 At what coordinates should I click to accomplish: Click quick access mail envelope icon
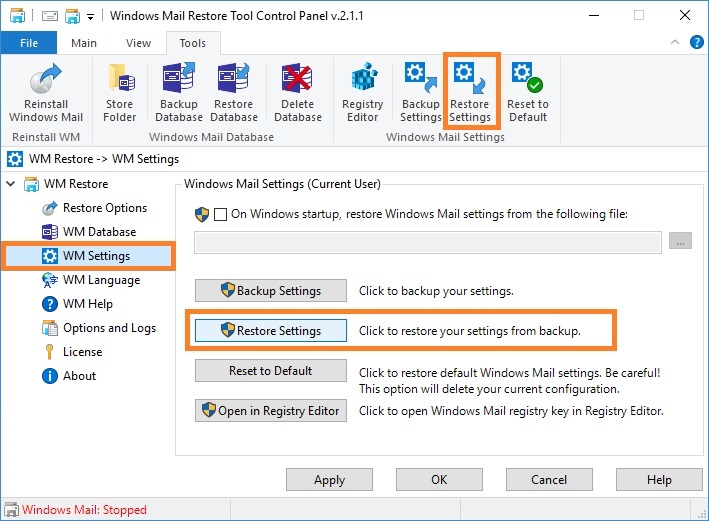(50, 16)
